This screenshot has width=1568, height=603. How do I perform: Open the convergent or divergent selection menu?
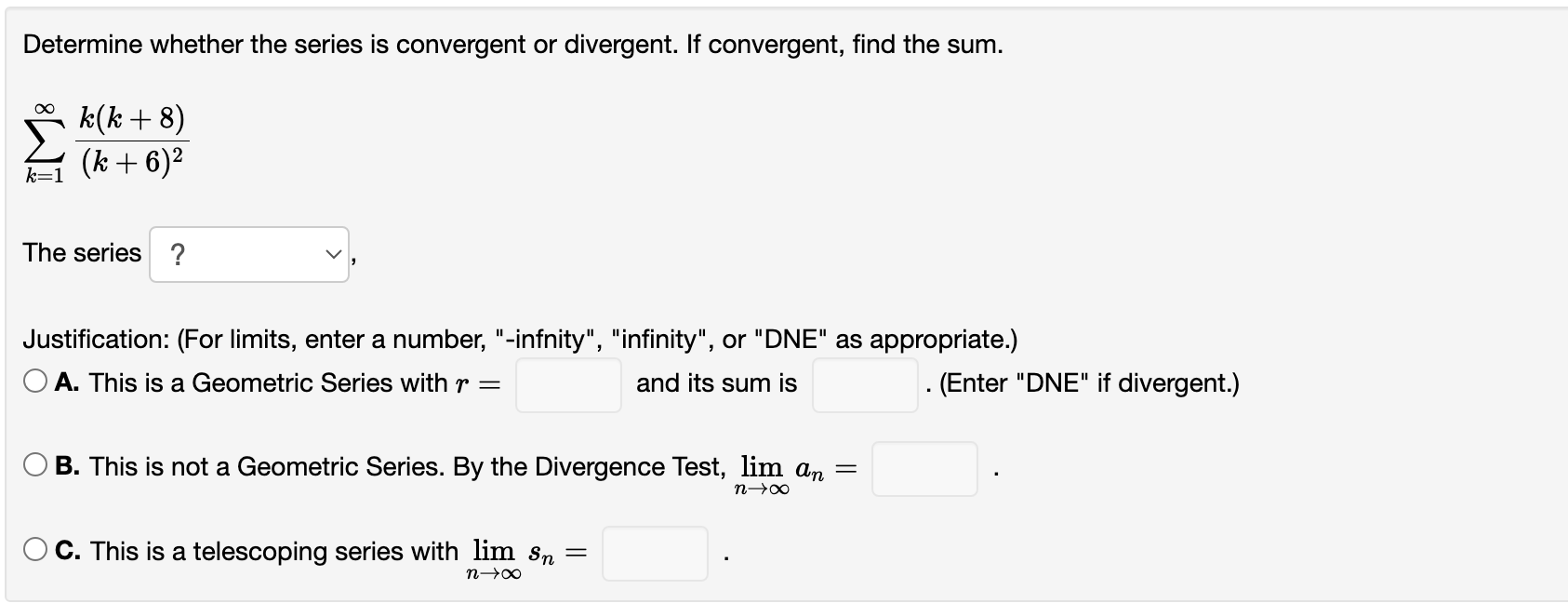point(248,252)
